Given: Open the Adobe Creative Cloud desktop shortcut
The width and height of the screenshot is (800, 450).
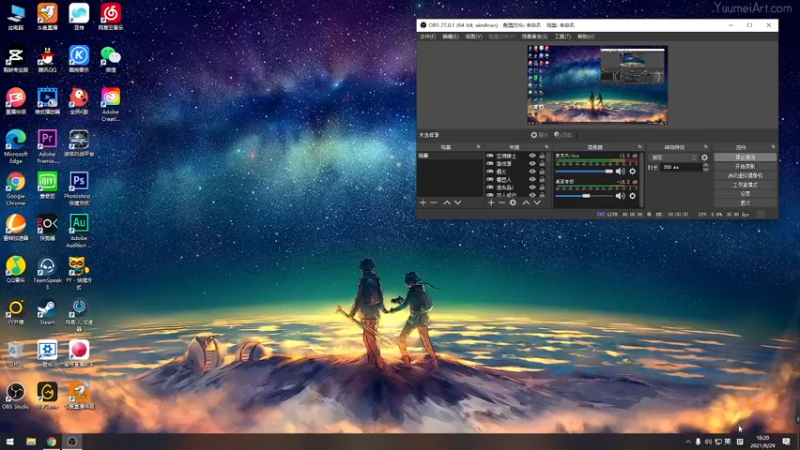Looking at the screenshot, I should point(110,104).
